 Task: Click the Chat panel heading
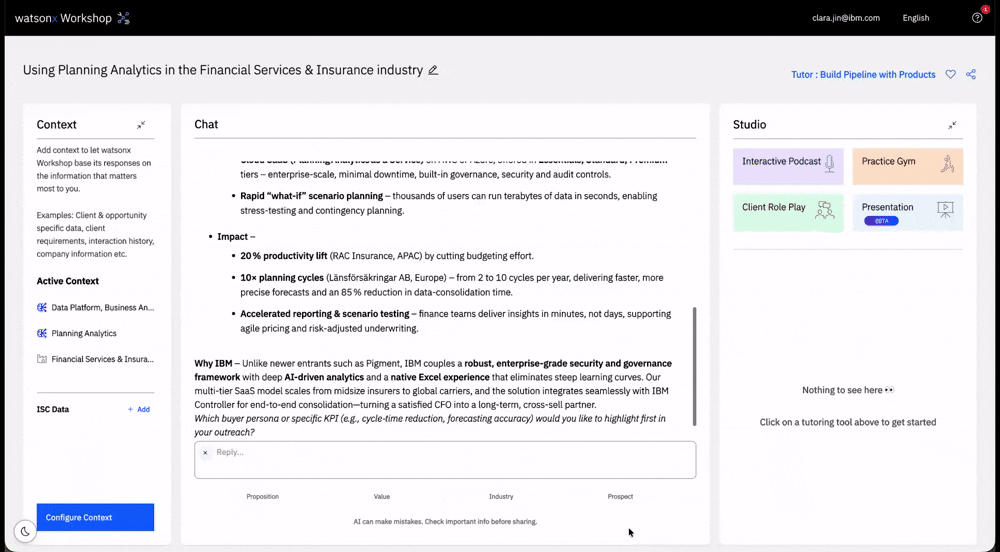pos(206,124)
